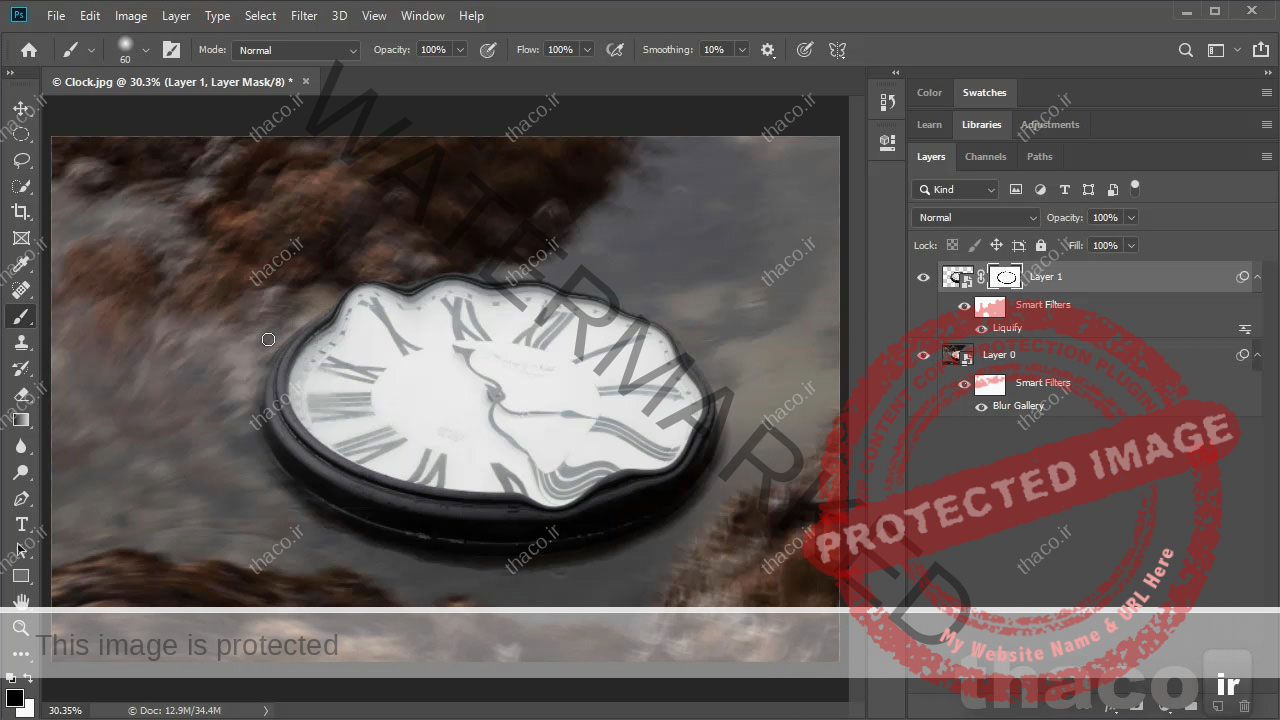This screenshot has height=720, width=1280.
Task: Open Liquify blending options icon
Action: pyautogui.click(x=1245, y=328)
